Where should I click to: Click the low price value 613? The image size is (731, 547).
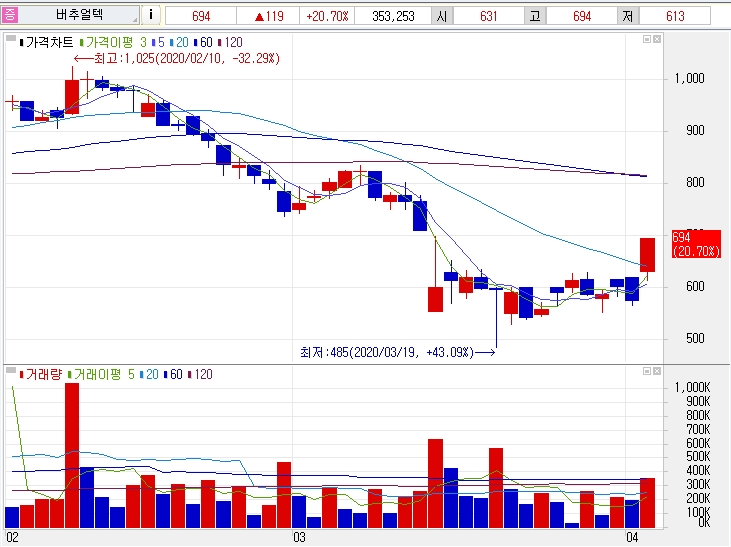(x=675, y=16)
